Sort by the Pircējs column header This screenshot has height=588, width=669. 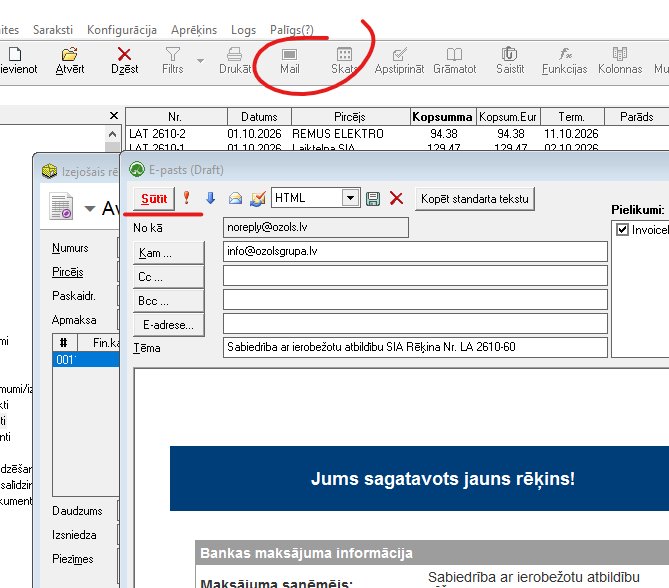click(x=350, y=117)
